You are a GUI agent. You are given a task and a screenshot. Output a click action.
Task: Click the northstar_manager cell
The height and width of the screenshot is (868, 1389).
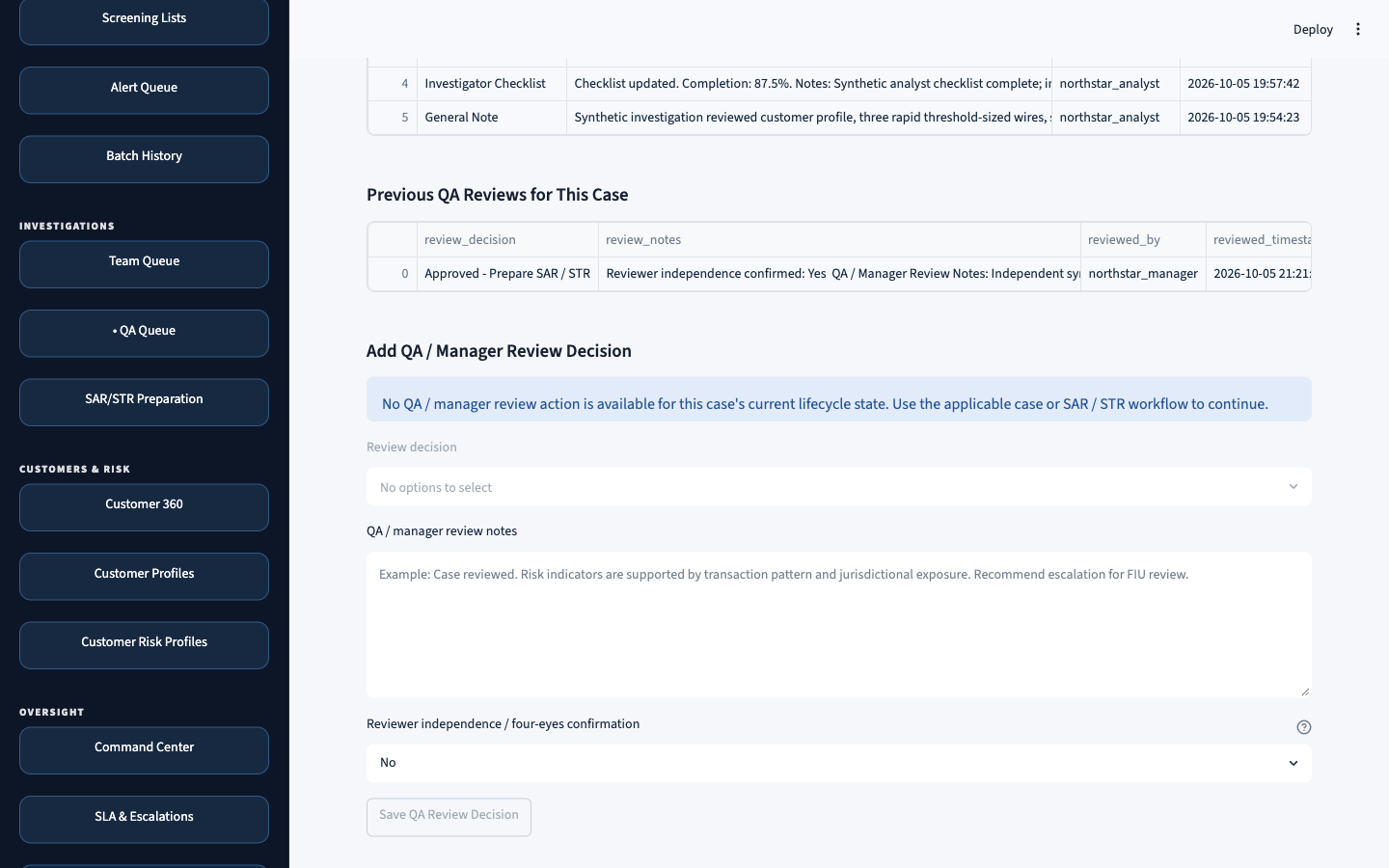tap(1143, 274)
